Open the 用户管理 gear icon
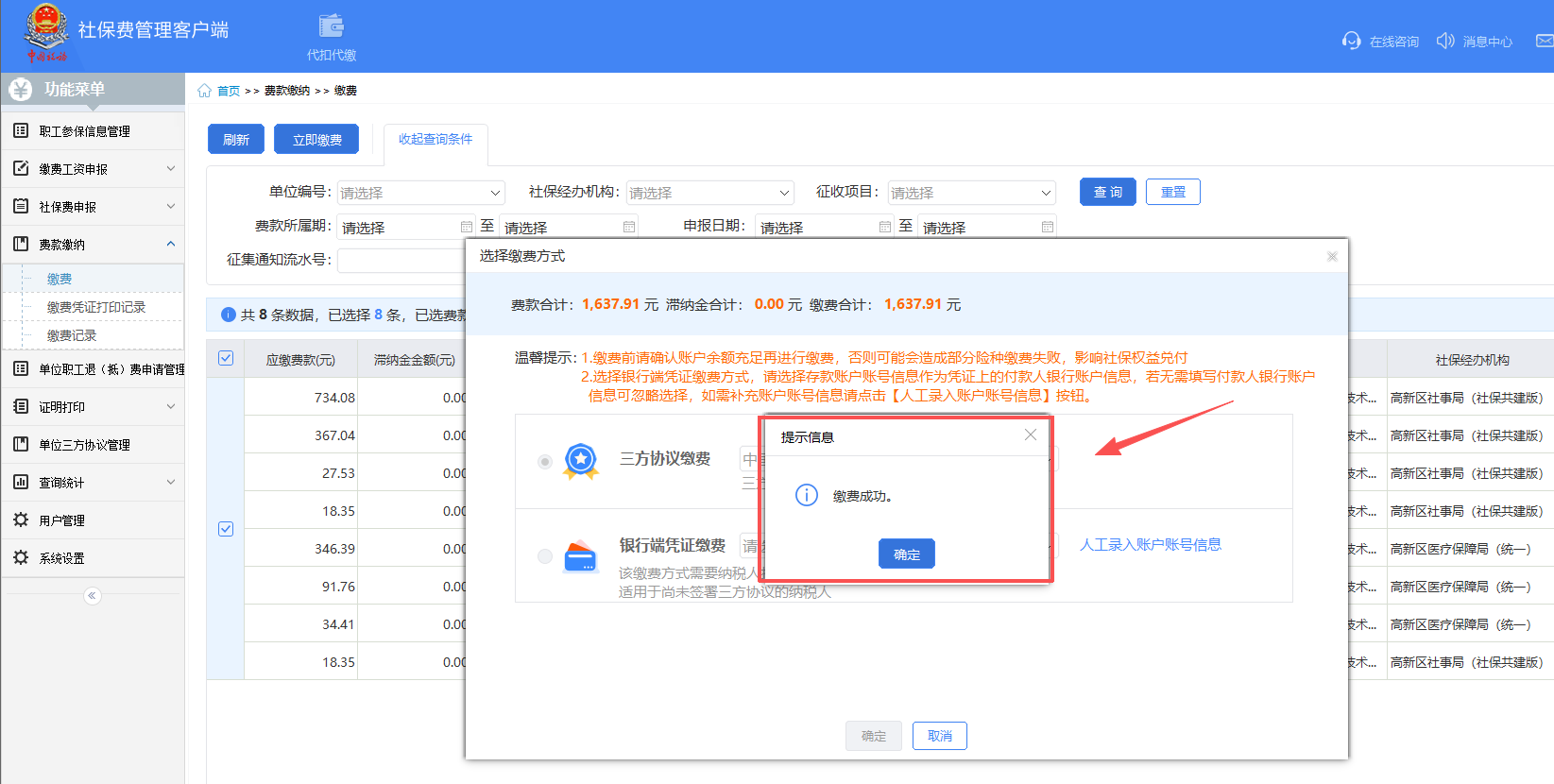The height and width of the screenshot is (784, 1554). coord(21,520)
